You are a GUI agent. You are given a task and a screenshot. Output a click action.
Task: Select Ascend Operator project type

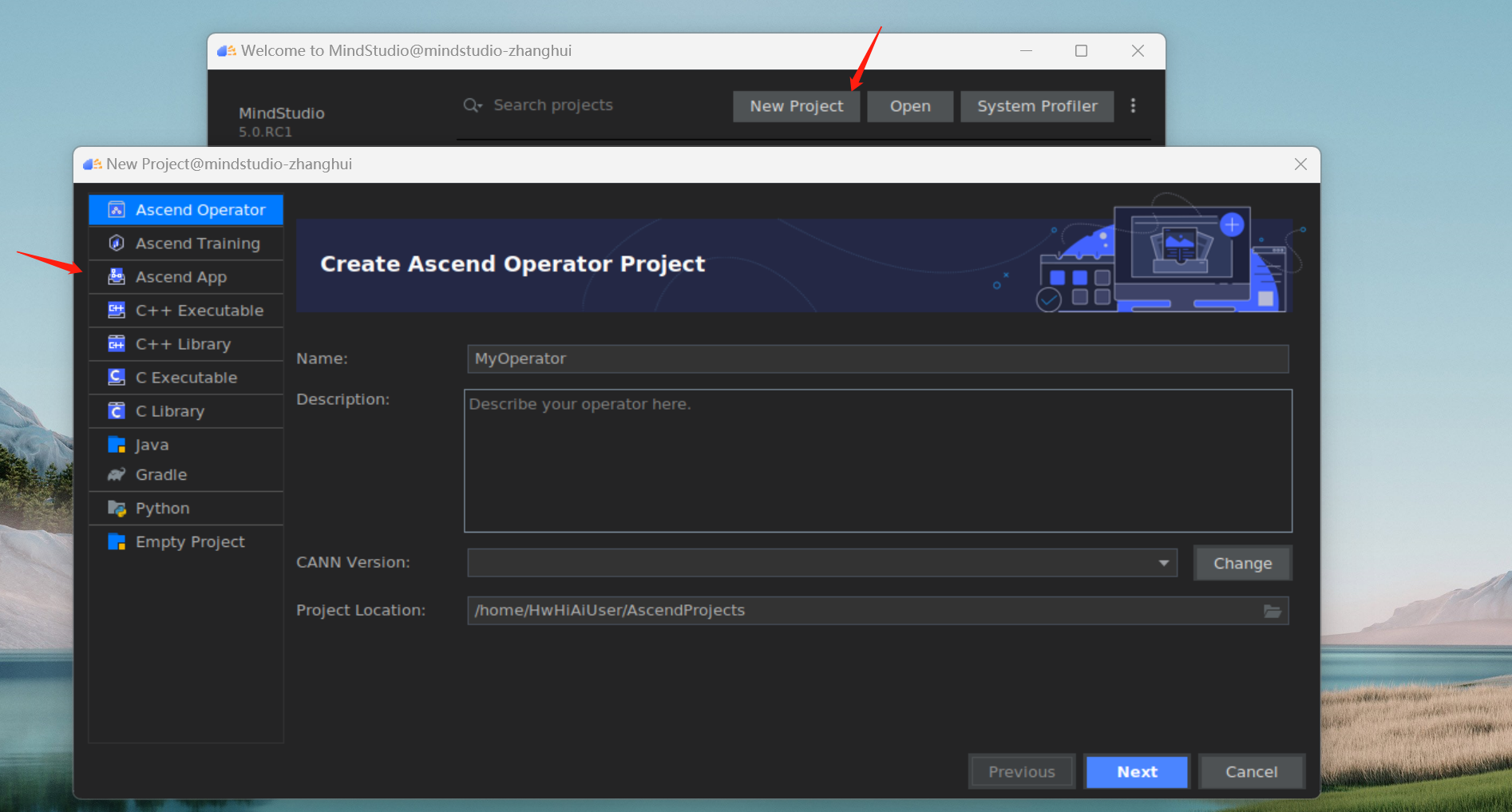[x=186, y=210]
